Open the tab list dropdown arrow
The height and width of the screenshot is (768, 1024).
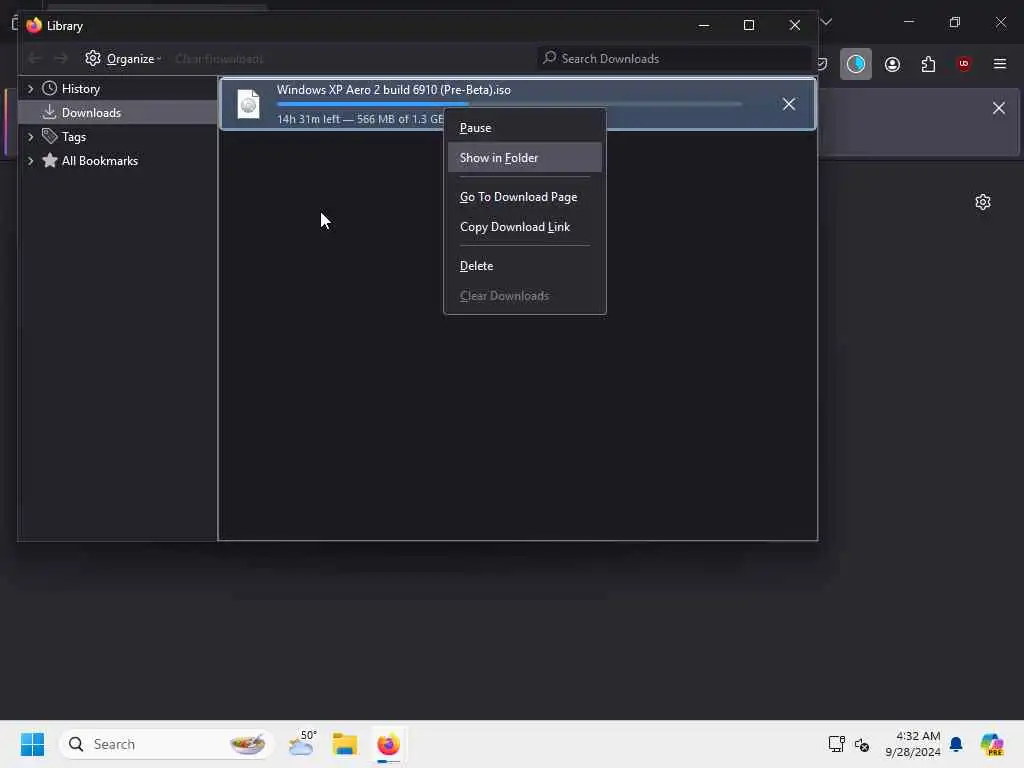(826, 23)
